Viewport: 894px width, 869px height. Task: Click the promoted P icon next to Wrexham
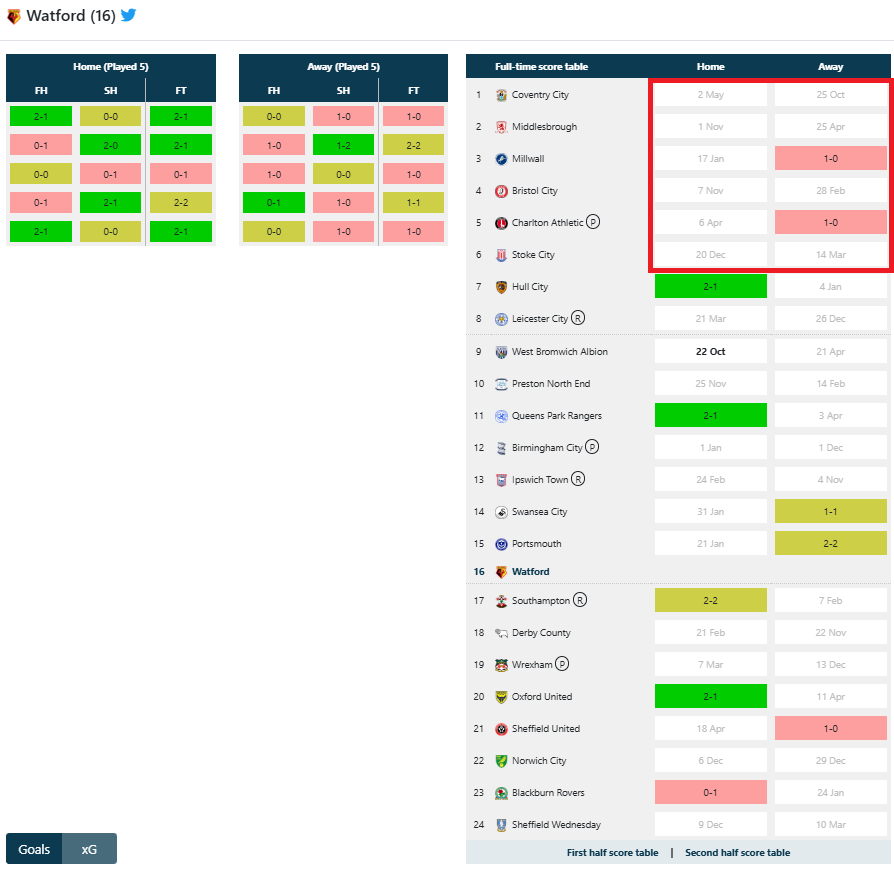tap(561, 664)
